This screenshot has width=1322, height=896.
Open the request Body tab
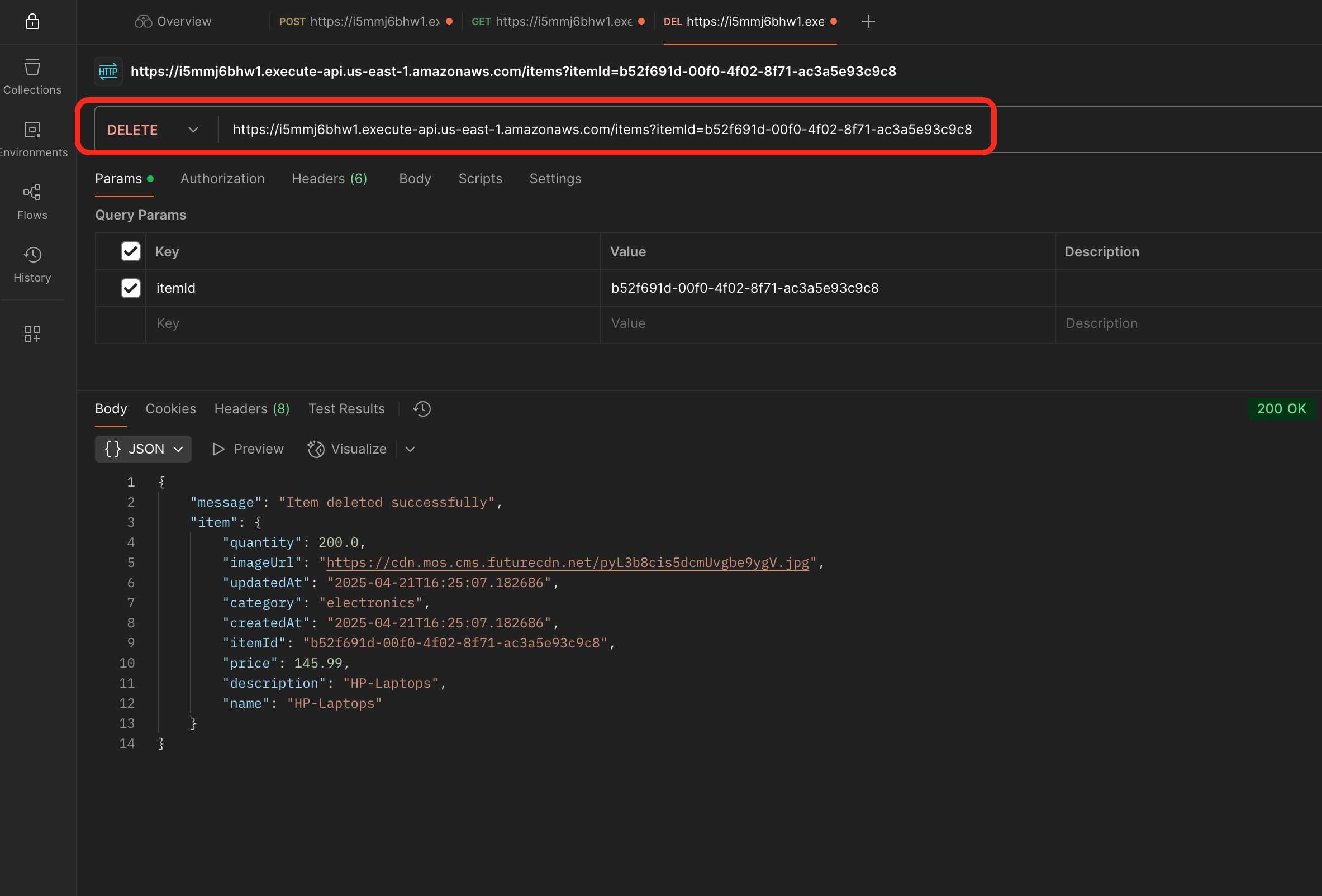[415, 179]
